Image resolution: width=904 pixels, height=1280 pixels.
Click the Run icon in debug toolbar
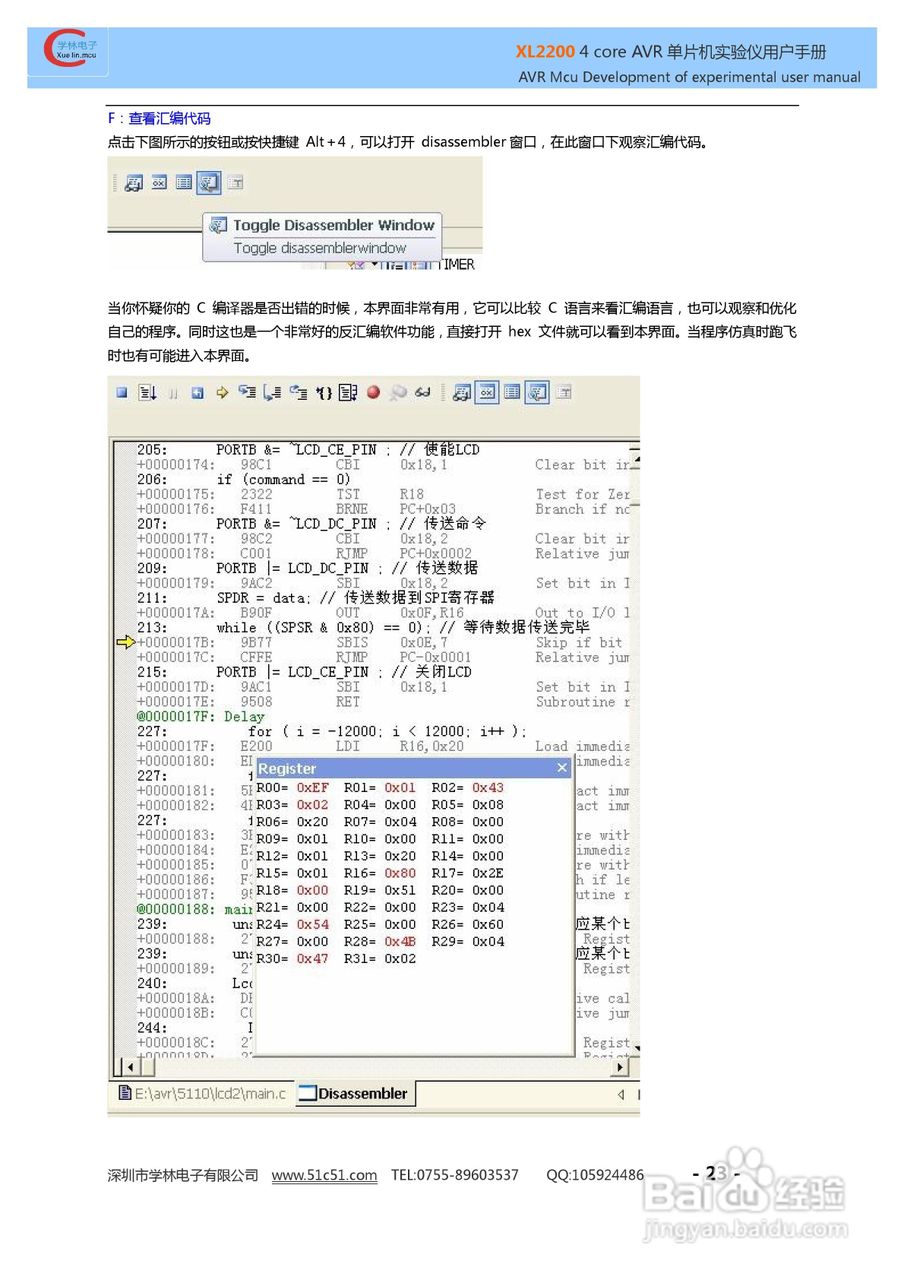[x=146, y=393]
